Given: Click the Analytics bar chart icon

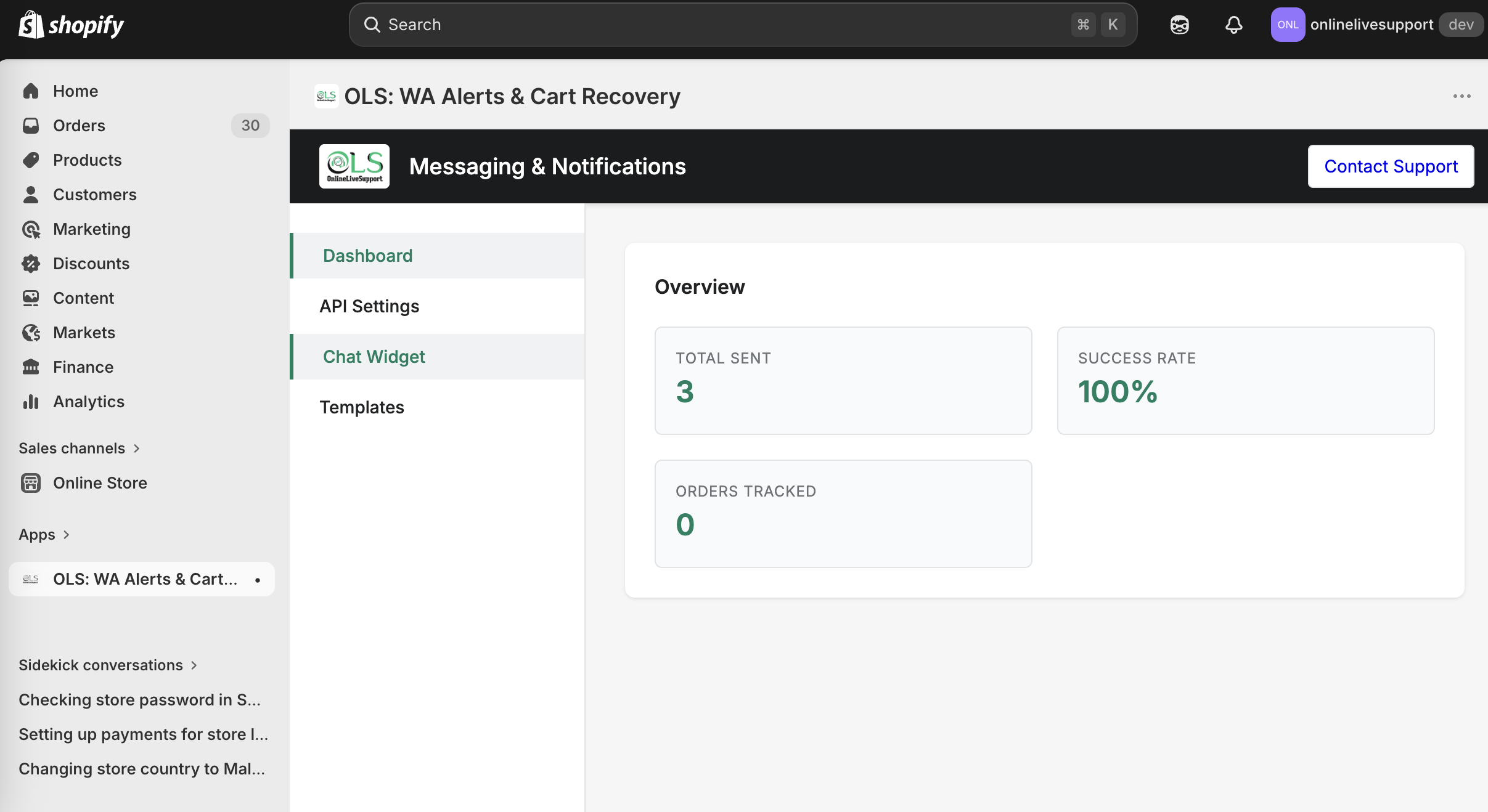Looking at the screenshot, I should [31, 402].
